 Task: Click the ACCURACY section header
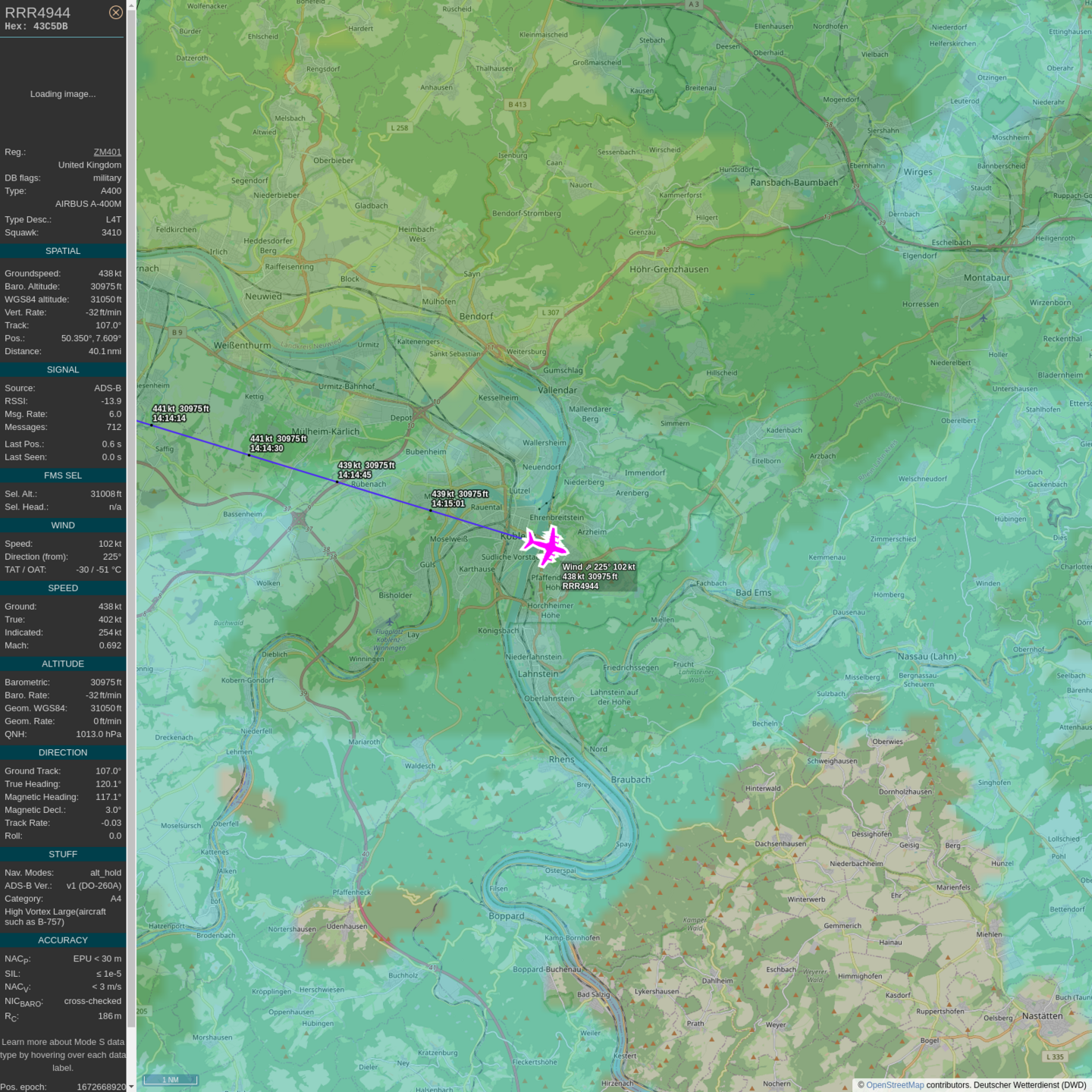63,940
